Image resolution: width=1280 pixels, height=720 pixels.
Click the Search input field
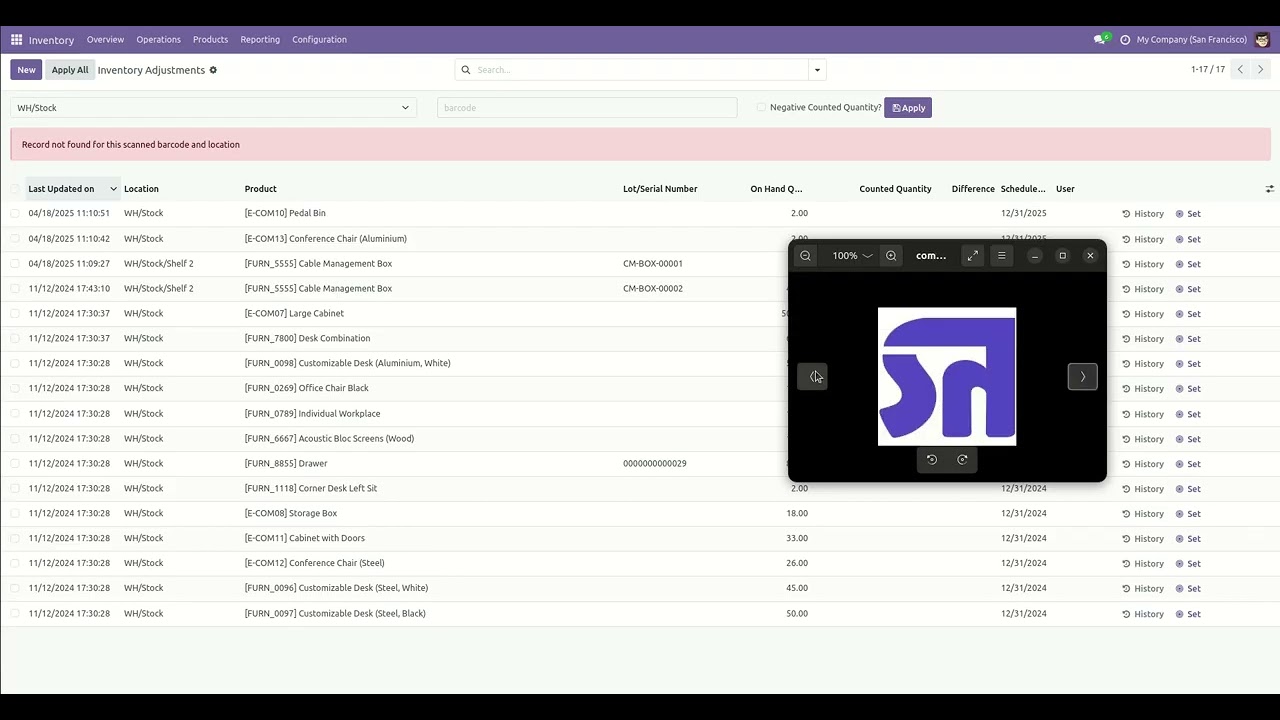tap(640, 70)
